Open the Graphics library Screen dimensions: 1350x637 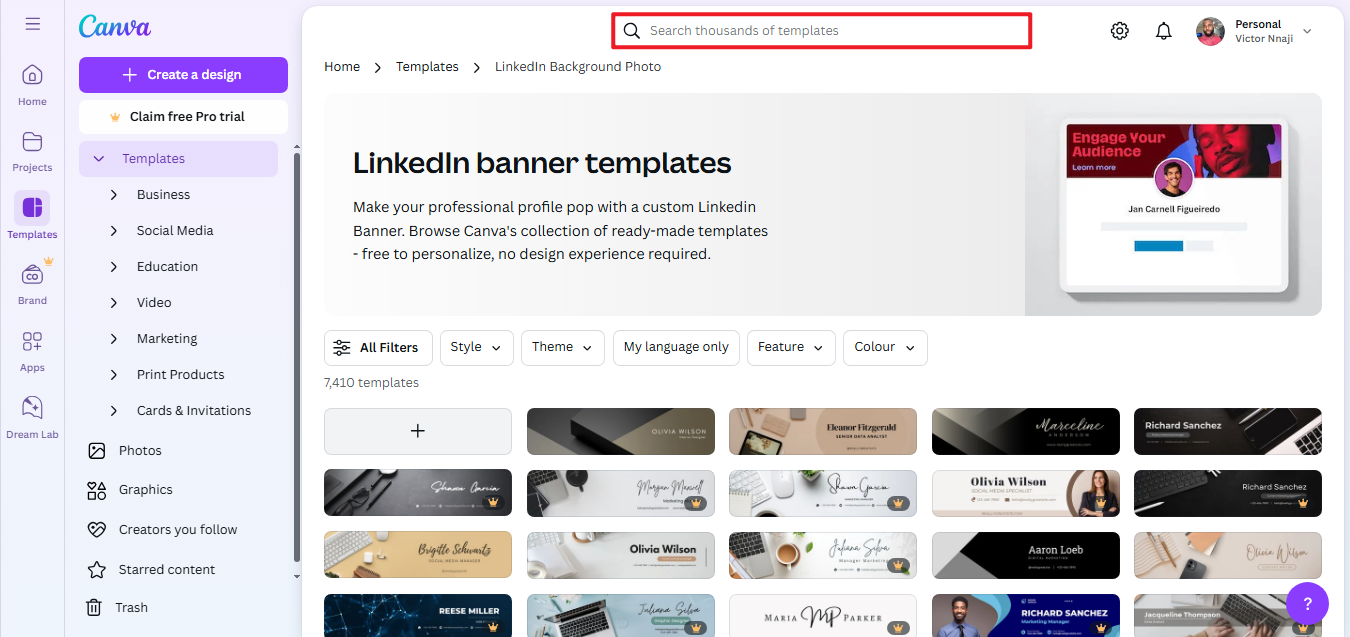146,489
